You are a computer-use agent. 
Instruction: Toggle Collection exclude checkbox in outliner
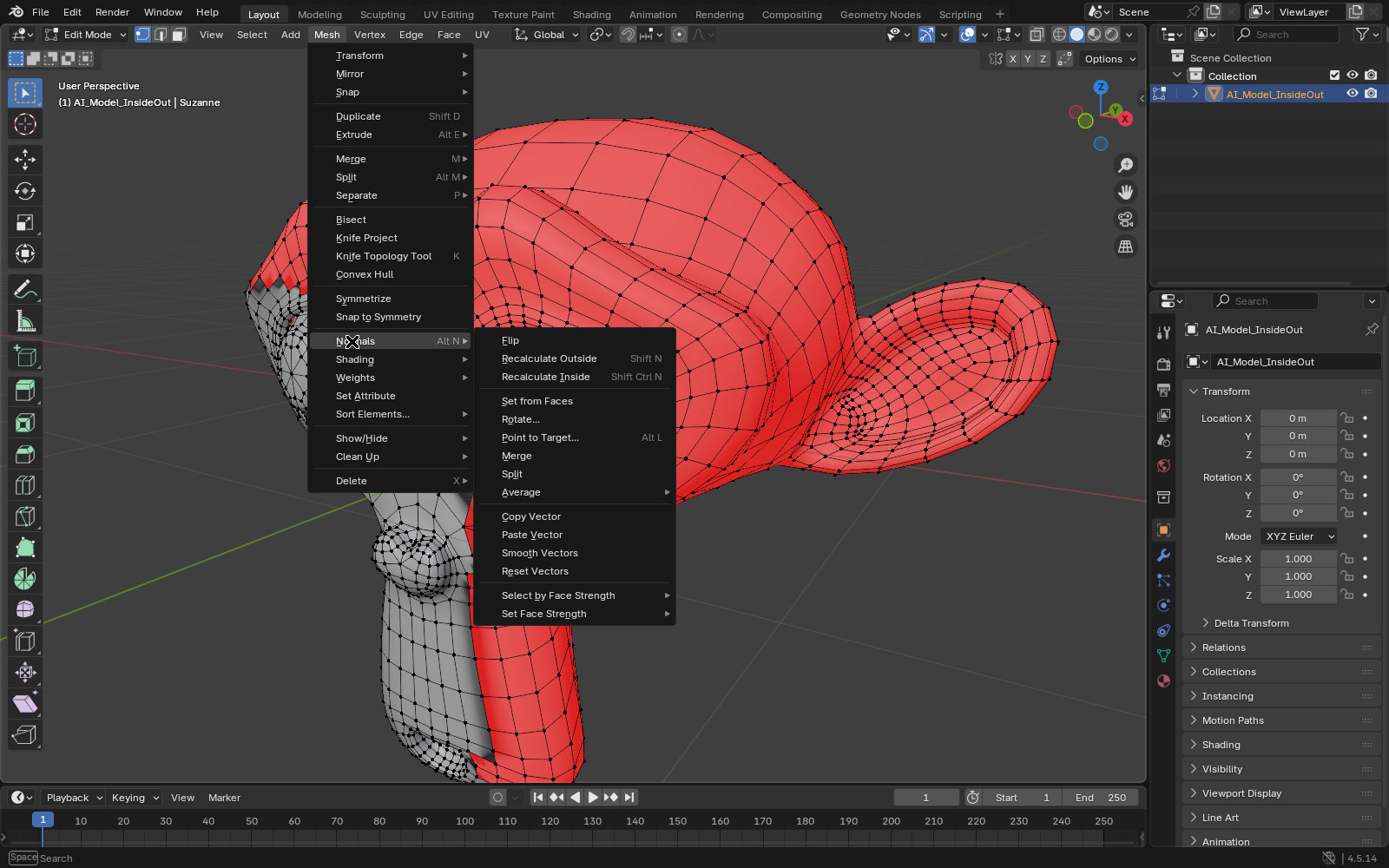pyautogui.click(x=1335, y=76)
